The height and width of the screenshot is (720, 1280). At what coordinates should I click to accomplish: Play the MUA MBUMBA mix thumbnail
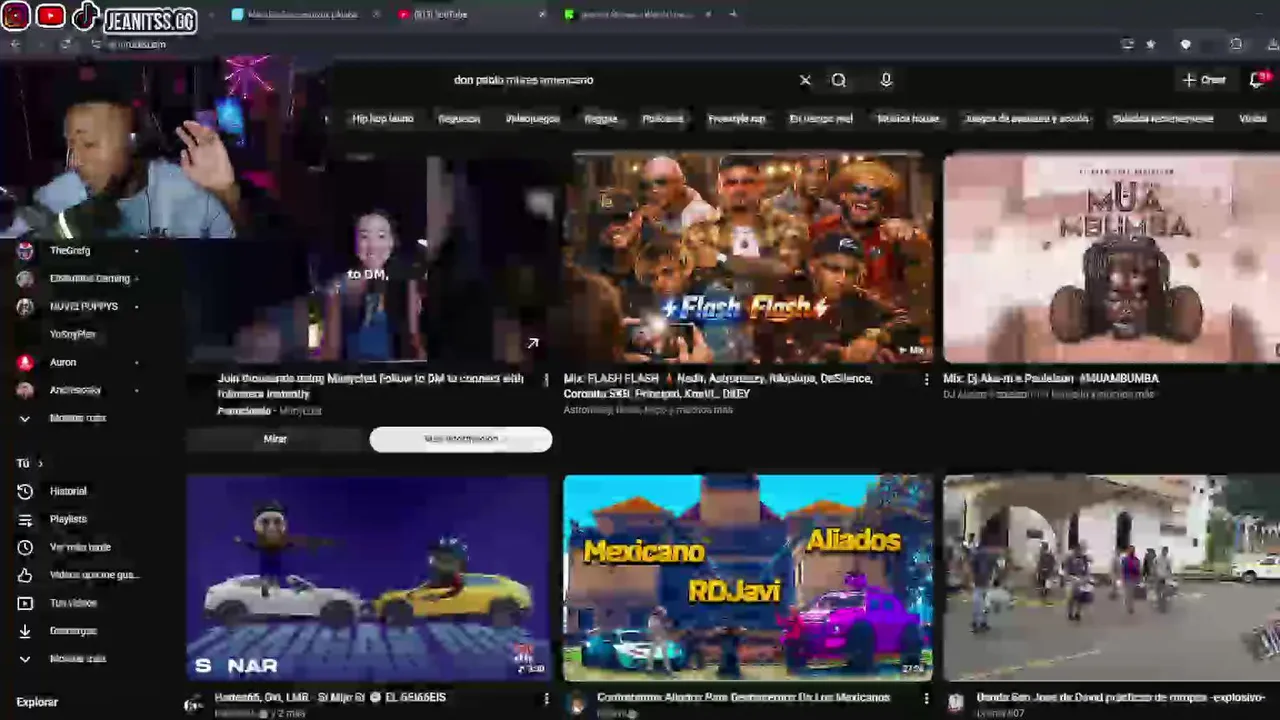[x=1111, y=258]
